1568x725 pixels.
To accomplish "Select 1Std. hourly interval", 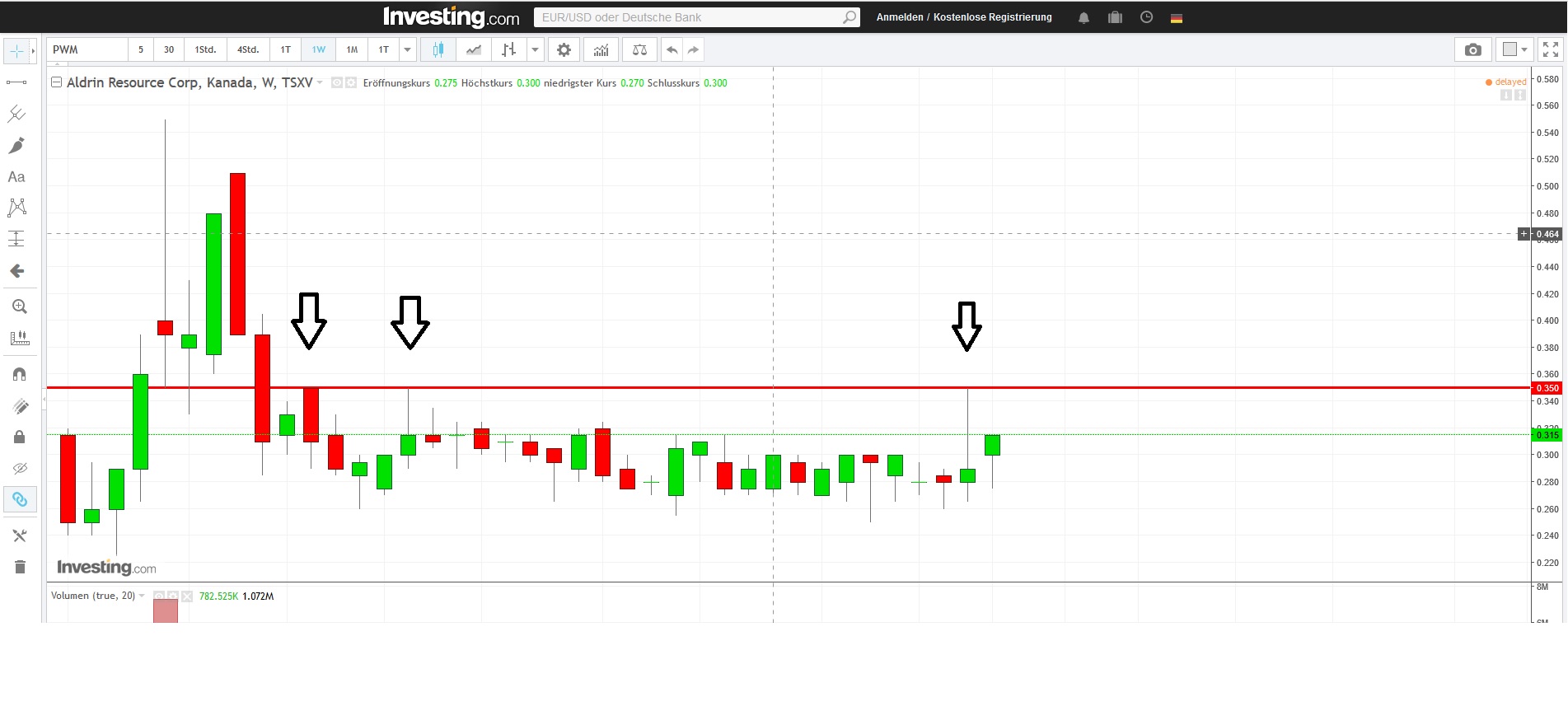I will pyautogui.click(x=205, y=49).
